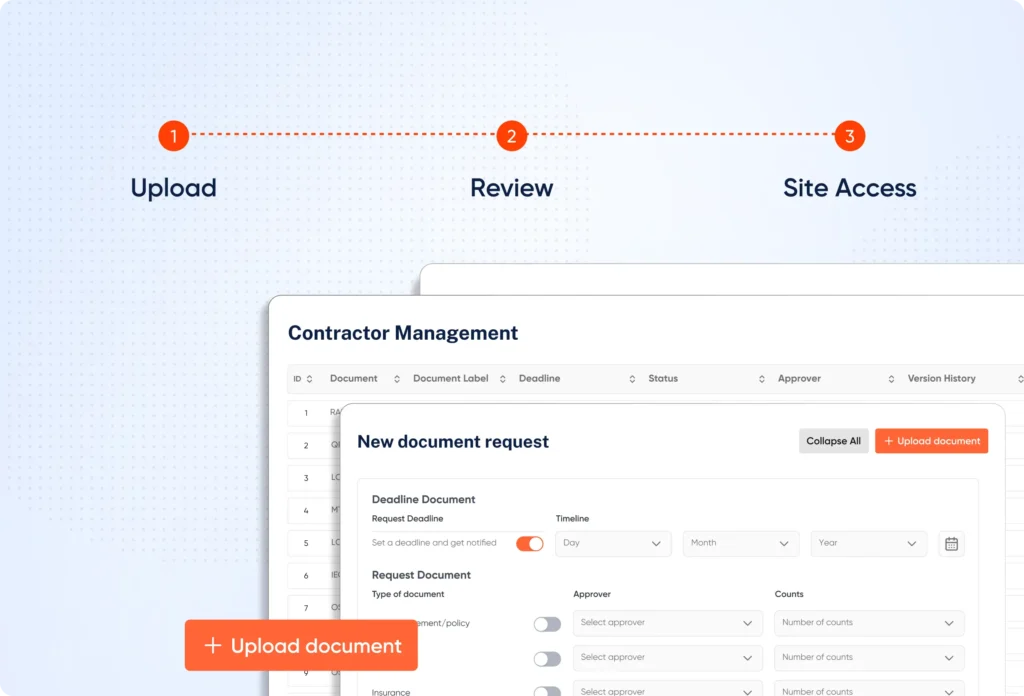Enable the Insurance document toggle

[547, 691]
